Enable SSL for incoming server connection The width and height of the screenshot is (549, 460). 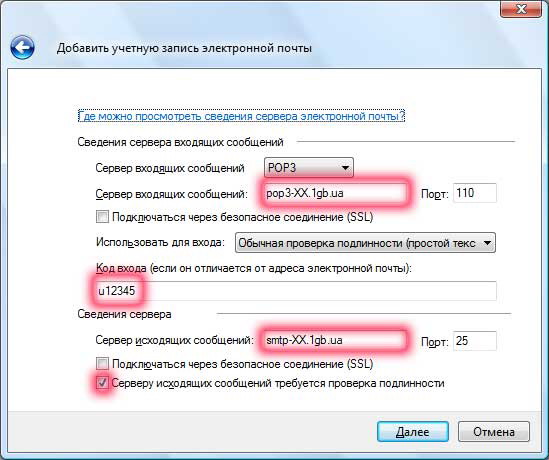tap(102, 217)
